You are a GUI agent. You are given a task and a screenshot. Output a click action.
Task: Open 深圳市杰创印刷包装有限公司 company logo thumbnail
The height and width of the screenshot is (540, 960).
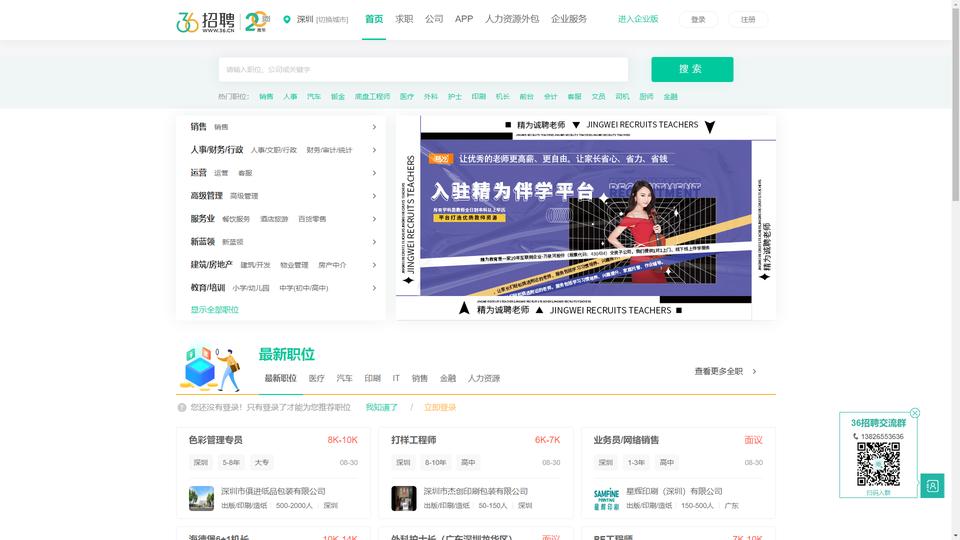coord(403,498)
